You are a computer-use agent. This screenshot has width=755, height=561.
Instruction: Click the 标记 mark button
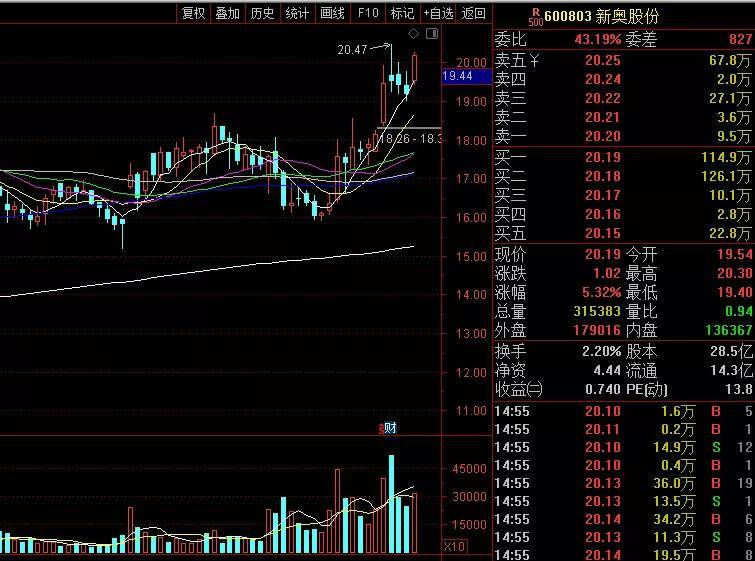coord(402,13)
